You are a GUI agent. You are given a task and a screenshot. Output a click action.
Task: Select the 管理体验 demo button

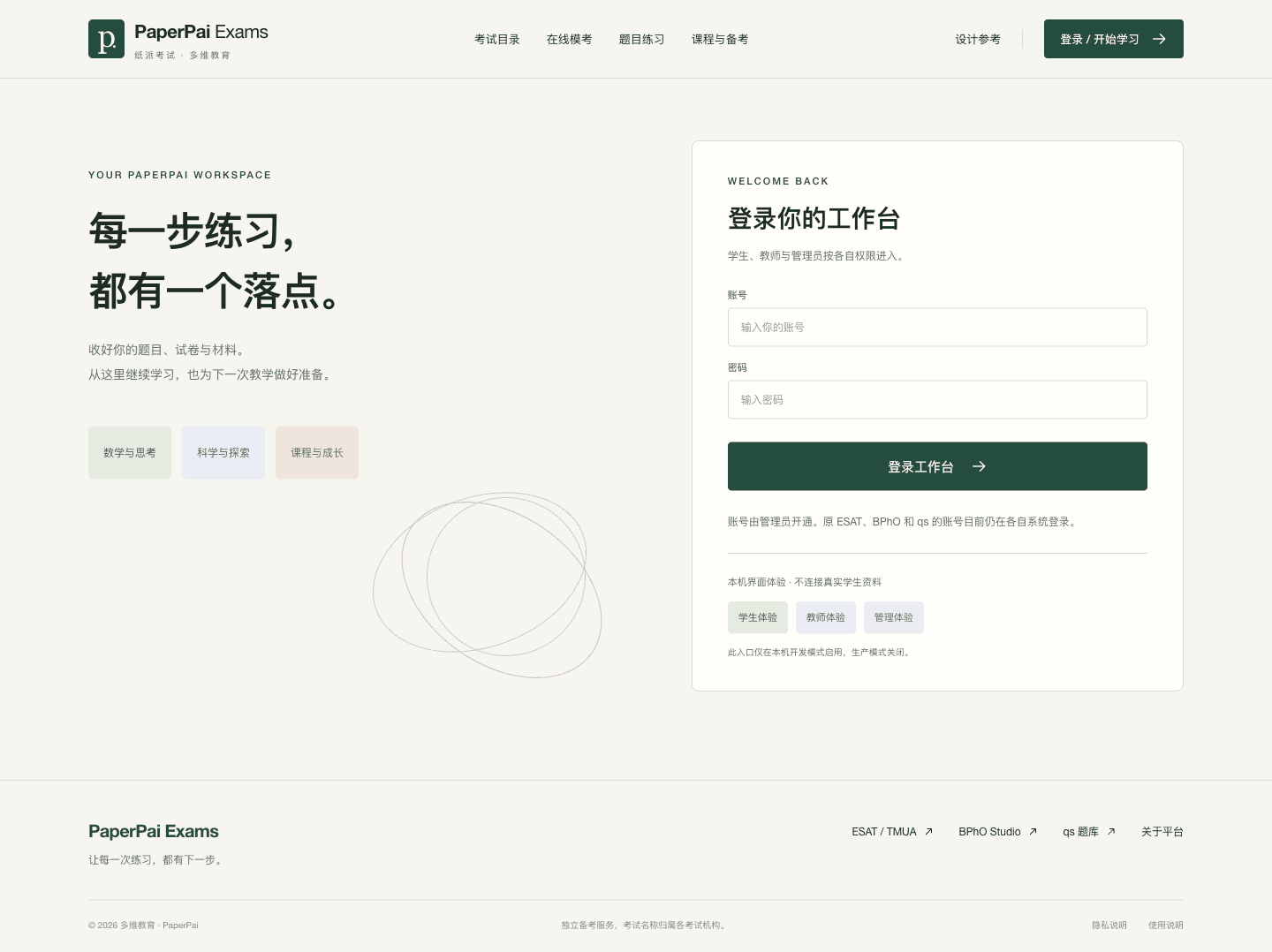tap(894, 617)
